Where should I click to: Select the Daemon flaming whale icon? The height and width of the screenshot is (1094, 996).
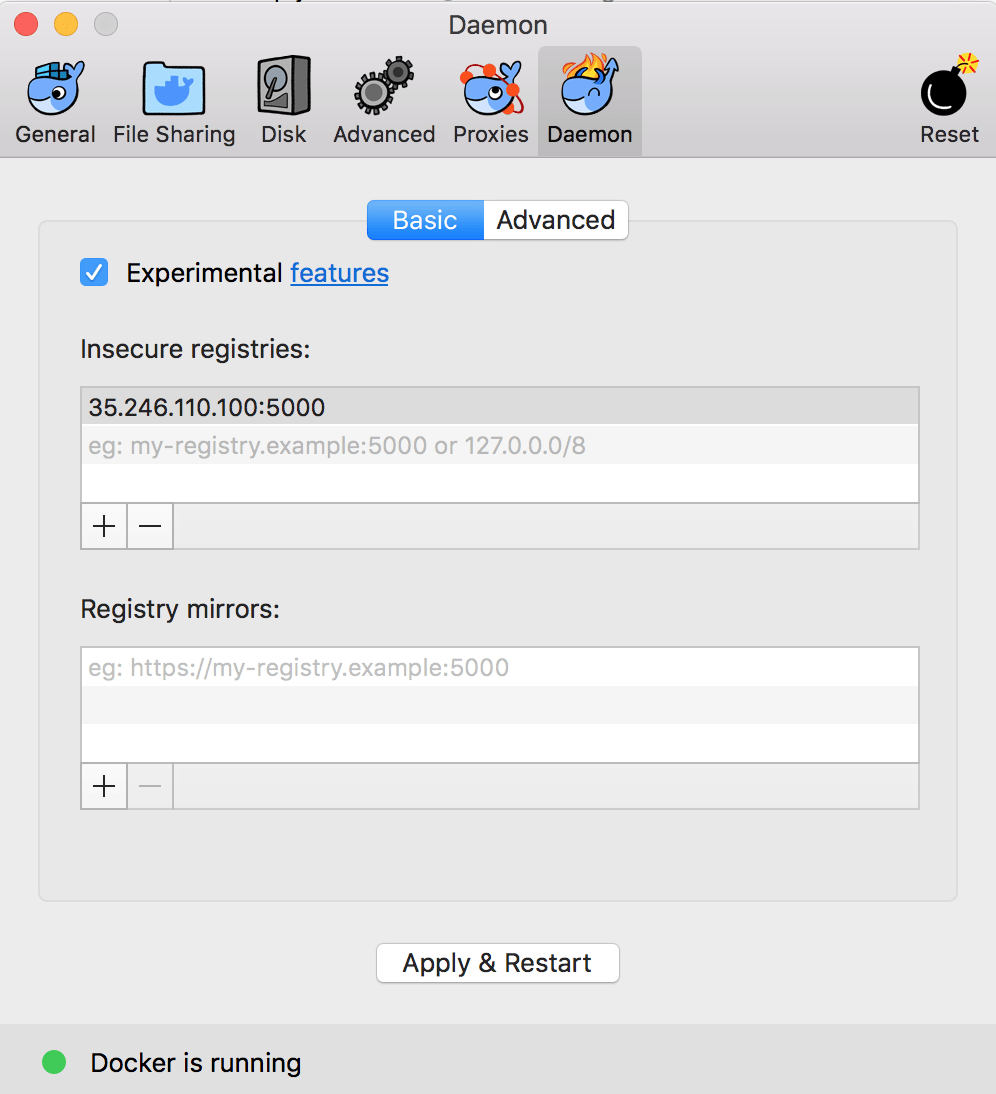tap(590, 85)
